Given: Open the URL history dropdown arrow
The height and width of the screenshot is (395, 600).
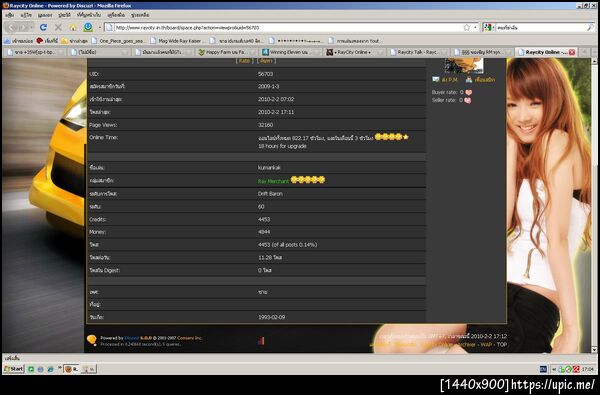Looking at the screenshot, I should pos(475,27).
